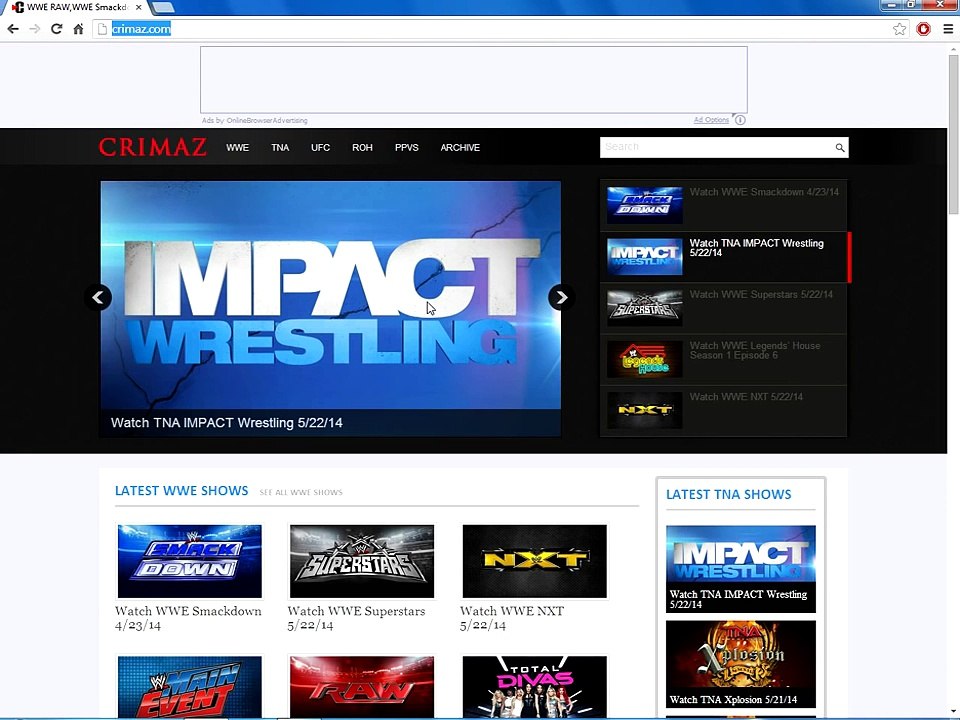Click the CRIMAZ site logo
960x720 pixels.
pos(152,148)
